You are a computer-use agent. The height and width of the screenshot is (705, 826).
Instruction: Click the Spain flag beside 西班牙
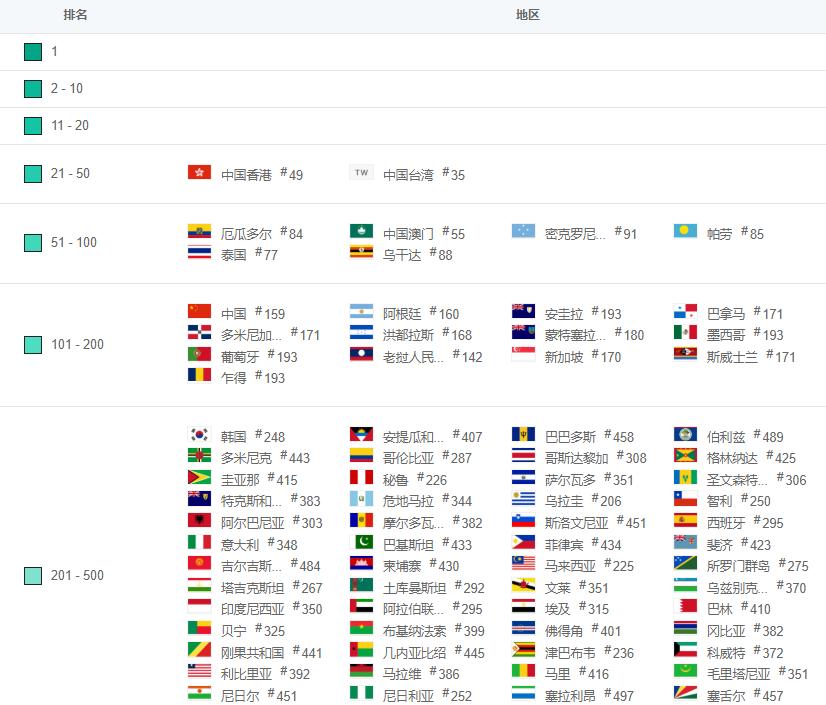pos(685,521)
